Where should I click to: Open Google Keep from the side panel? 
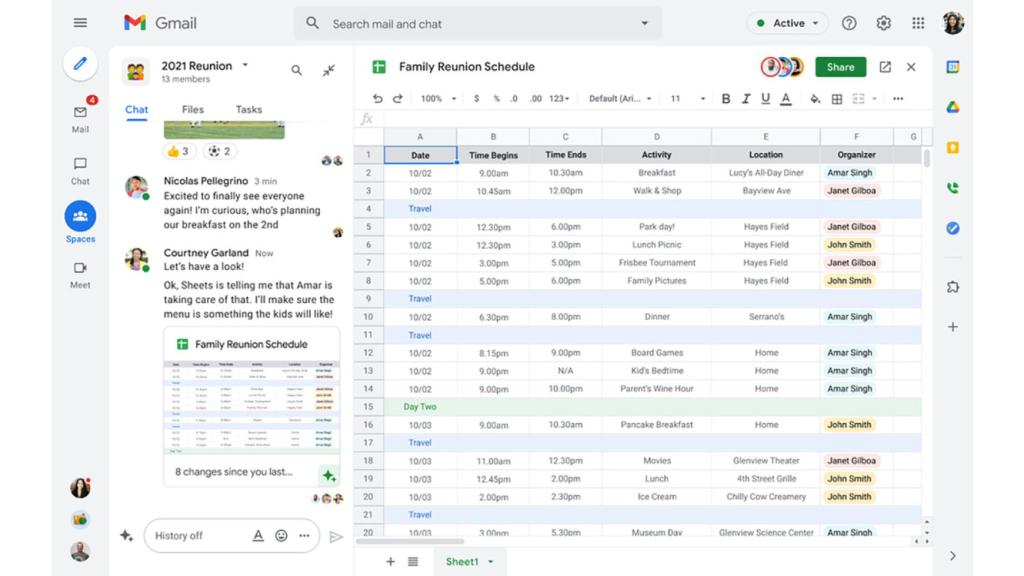click(952, 146)
